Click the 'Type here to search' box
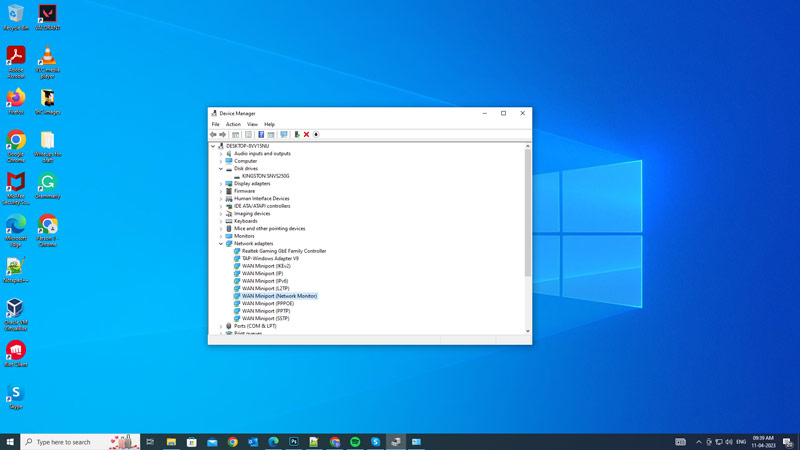The height and width of the screenshot is (450, 800). 80,442
